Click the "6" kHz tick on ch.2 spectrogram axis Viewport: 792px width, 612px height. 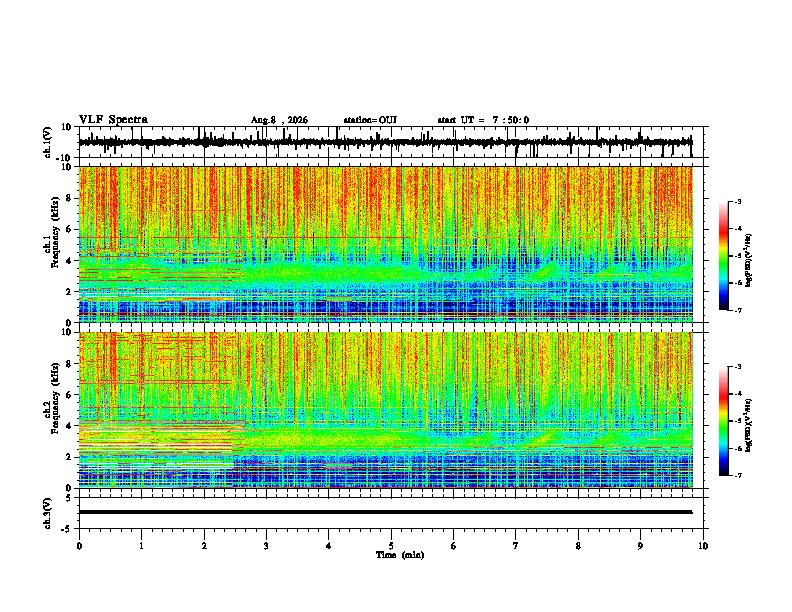coord(69,394)
